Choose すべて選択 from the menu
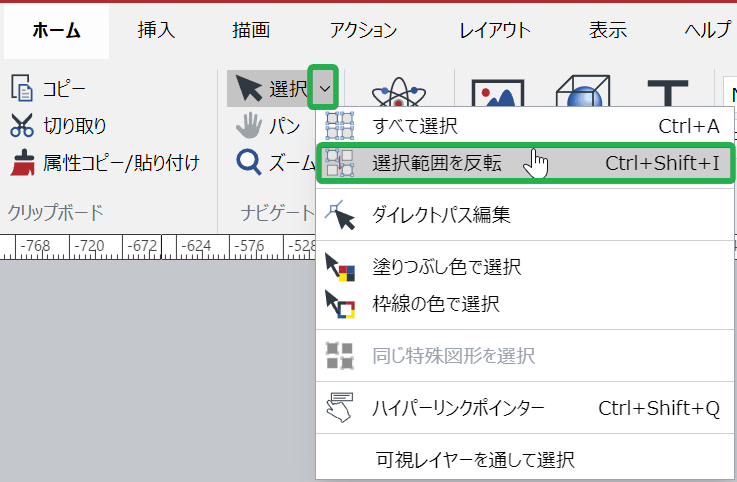Viewport: 737px width, 482px height. (525, 126)
